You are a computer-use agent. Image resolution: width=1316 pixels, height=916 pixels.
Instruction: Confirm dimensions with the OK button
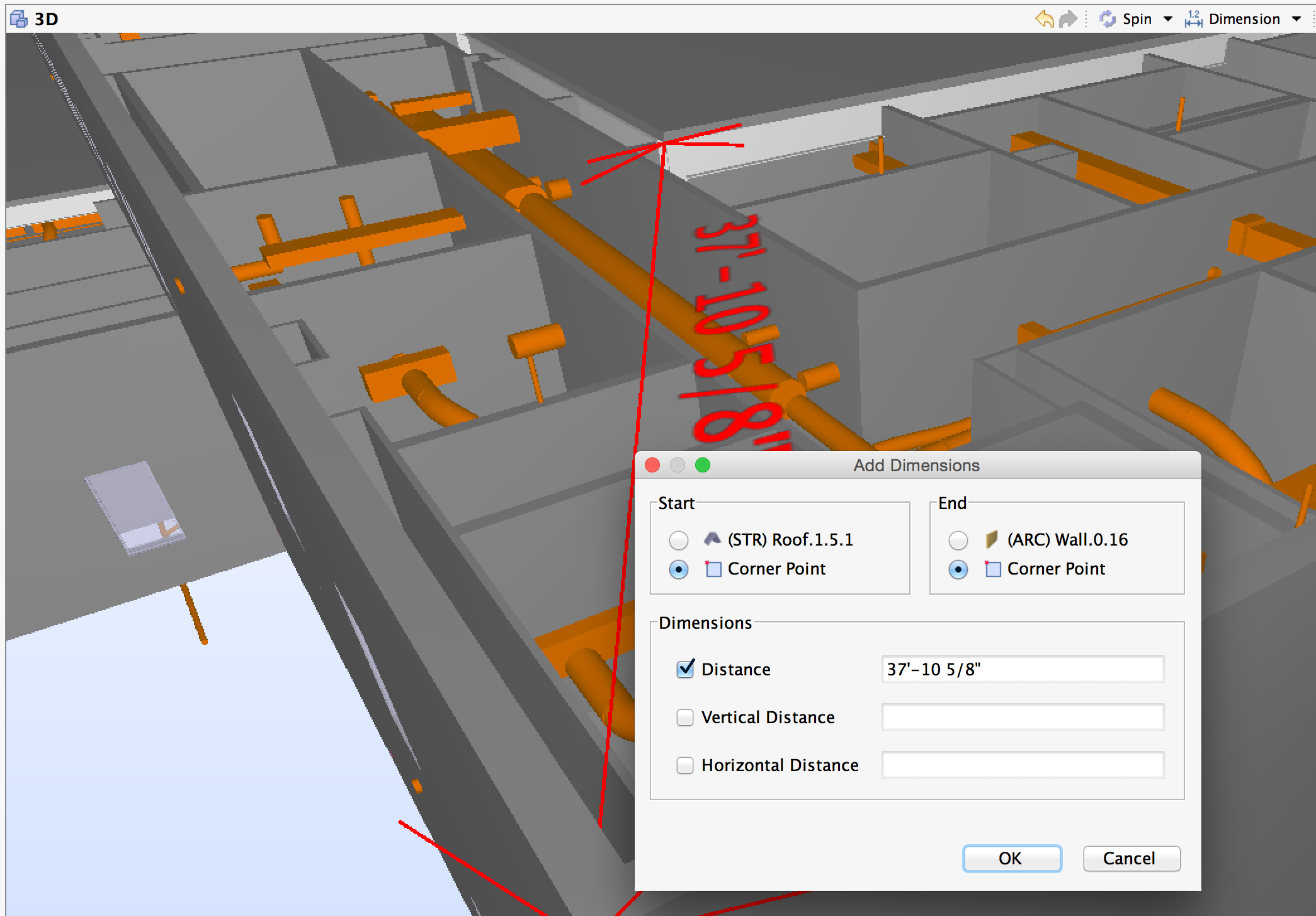1012,859
